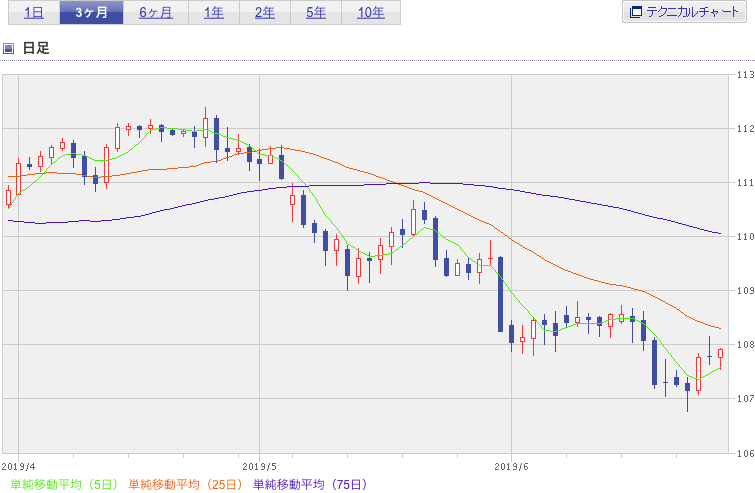Click the 2019/6 axis date label

point(511,467)
